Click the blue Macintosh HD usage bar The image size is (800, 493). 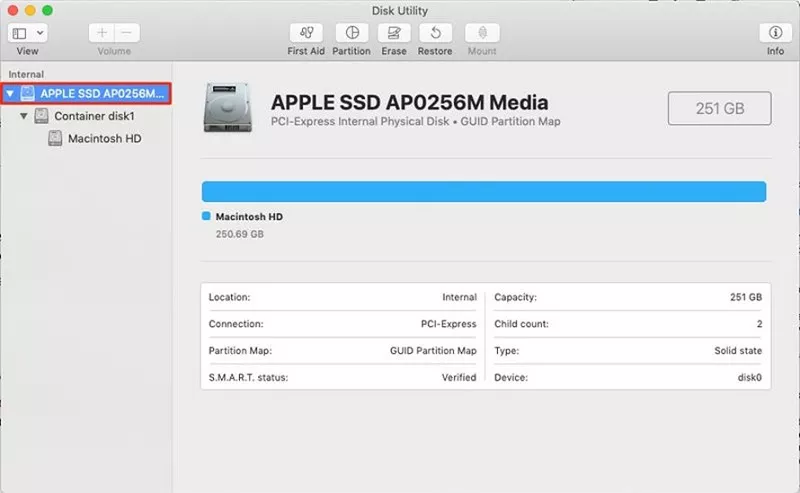tap(483, 192)
